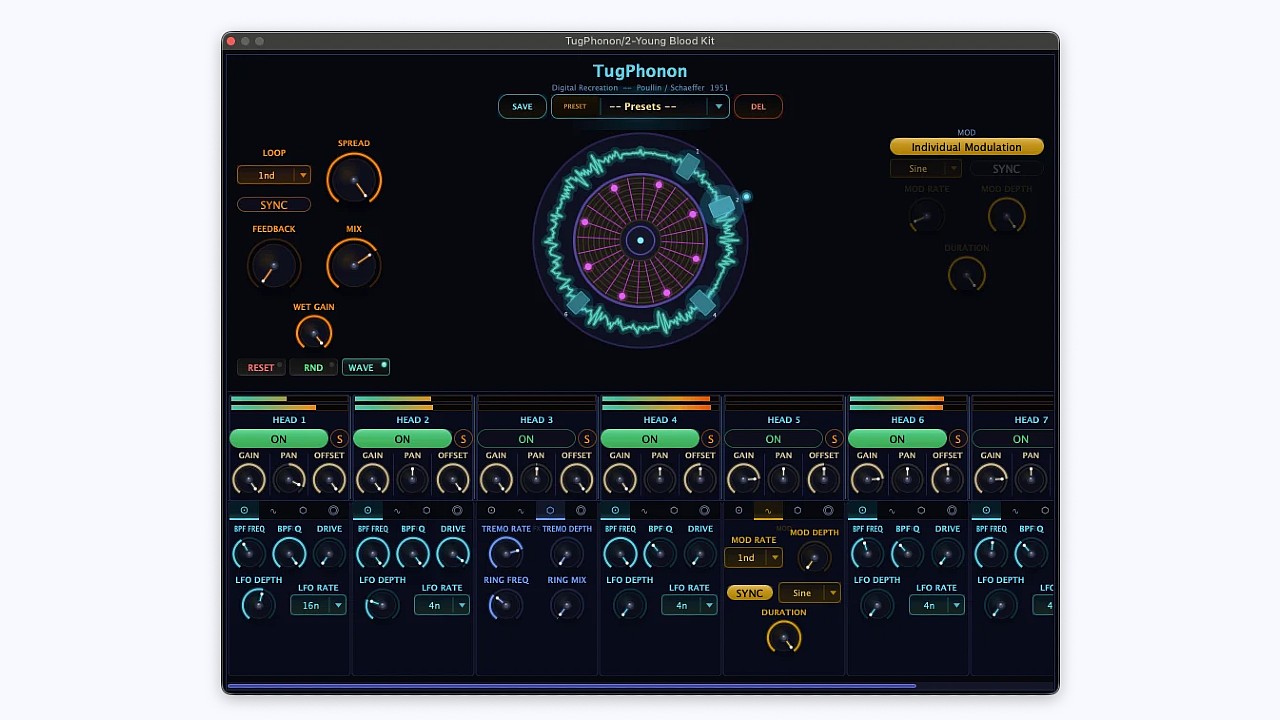
Task: Open Head 1 LFO RATE dropdown 16n
Action: 318,605
